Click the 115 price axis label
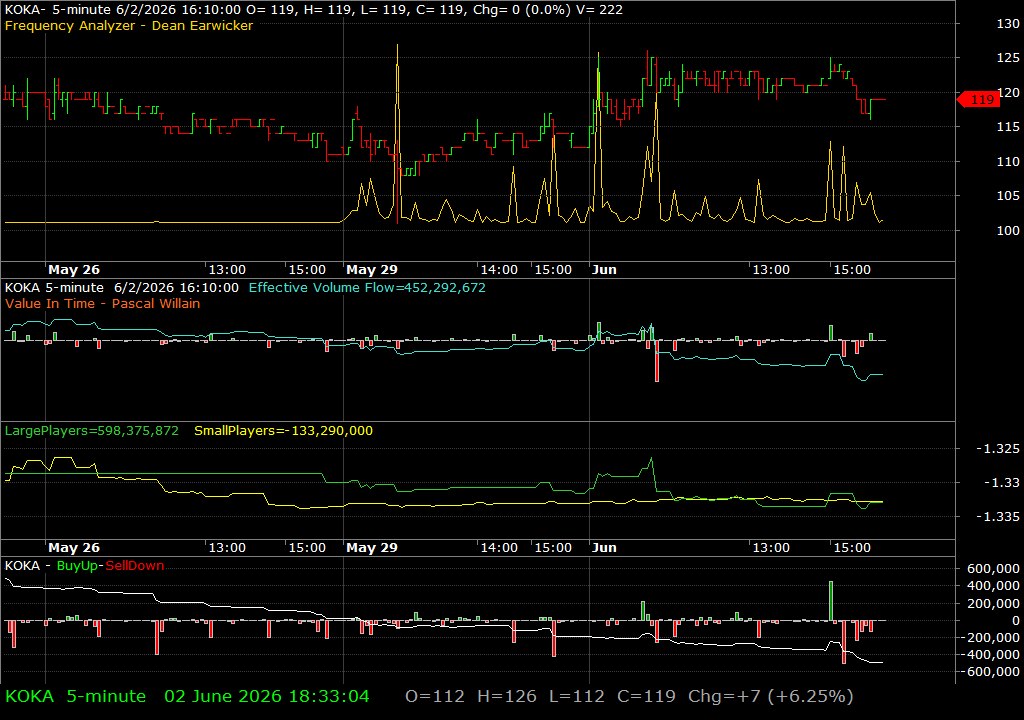The height and width of the screenshot is (720, 1024). [x=1008, y=127]
